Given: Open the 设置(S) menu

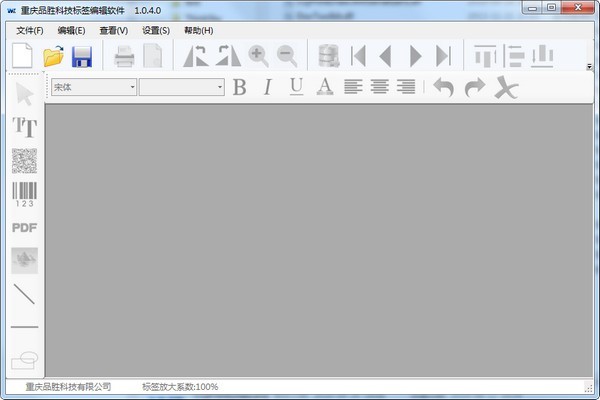Looking at the screenshot, I should tap(156, 30).
